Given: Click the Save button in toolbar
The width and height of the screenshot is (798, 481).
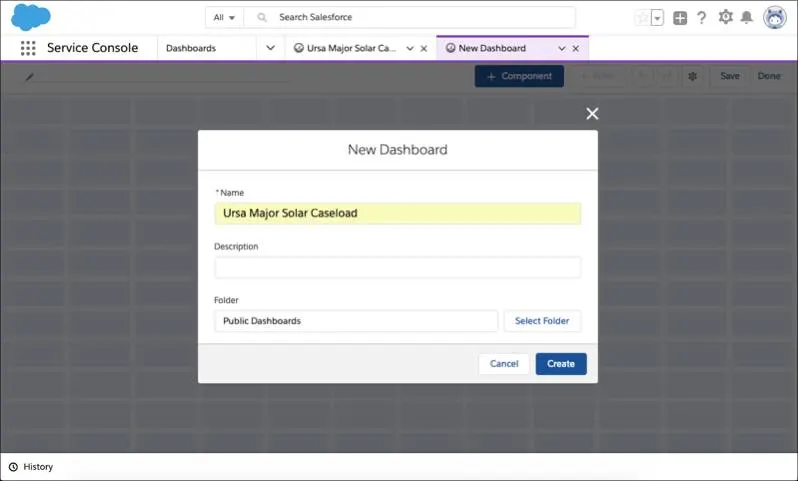Looking at the screenshot, I should point(730,76).
